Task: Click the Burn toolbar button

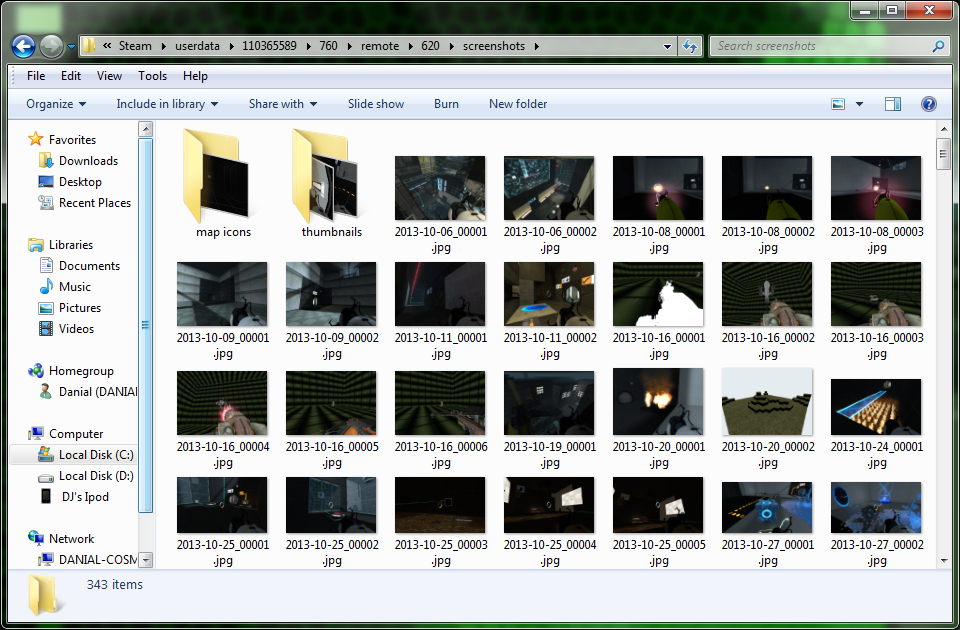Action: coord(446,104)
